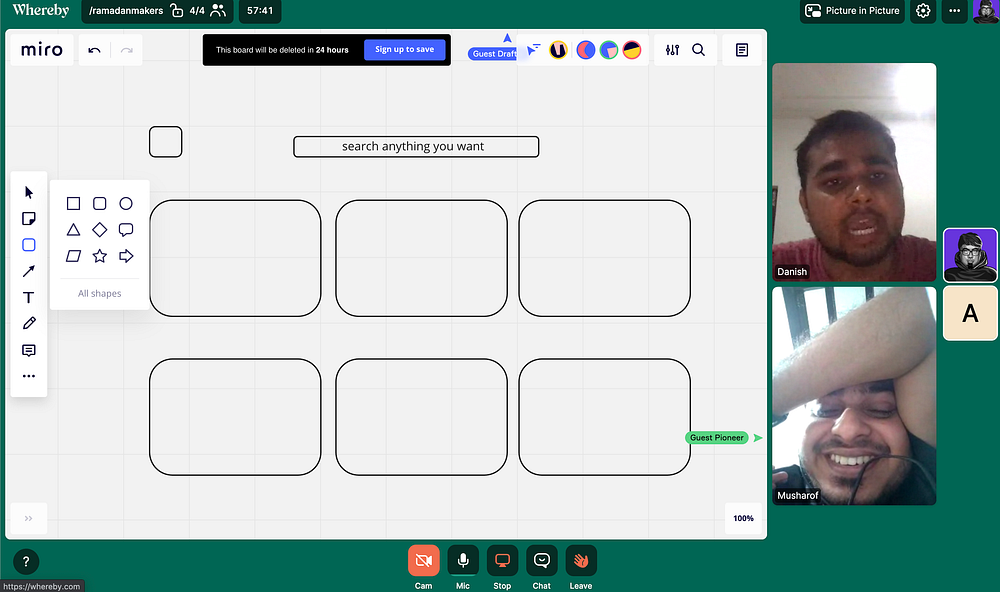Click the Guest Pioneer cursor label
1000x592 pixels.
(717, 438)
